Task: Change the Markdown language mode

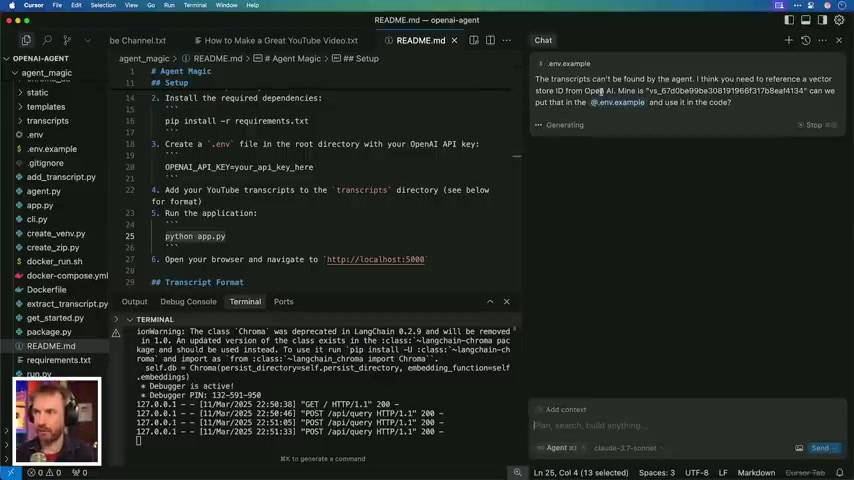Action: 756,473
